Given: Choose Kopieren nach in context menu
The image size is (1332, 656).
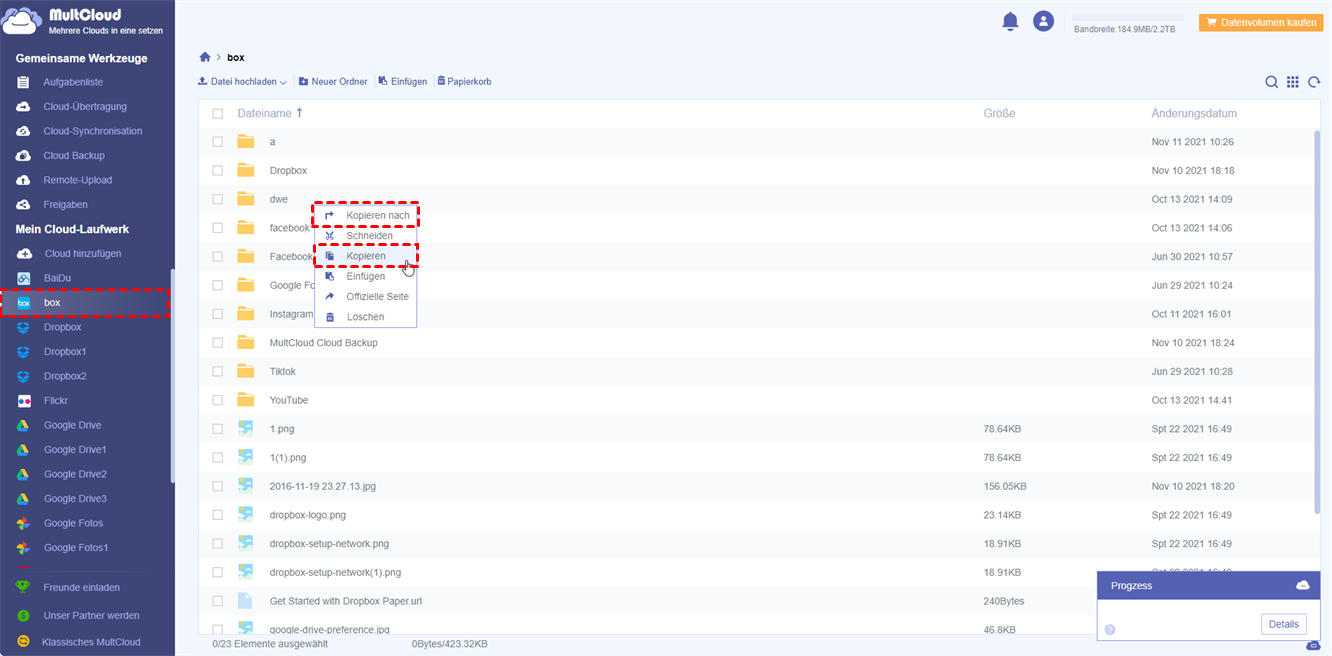Looking at the screenshot, I should [365, 215].
